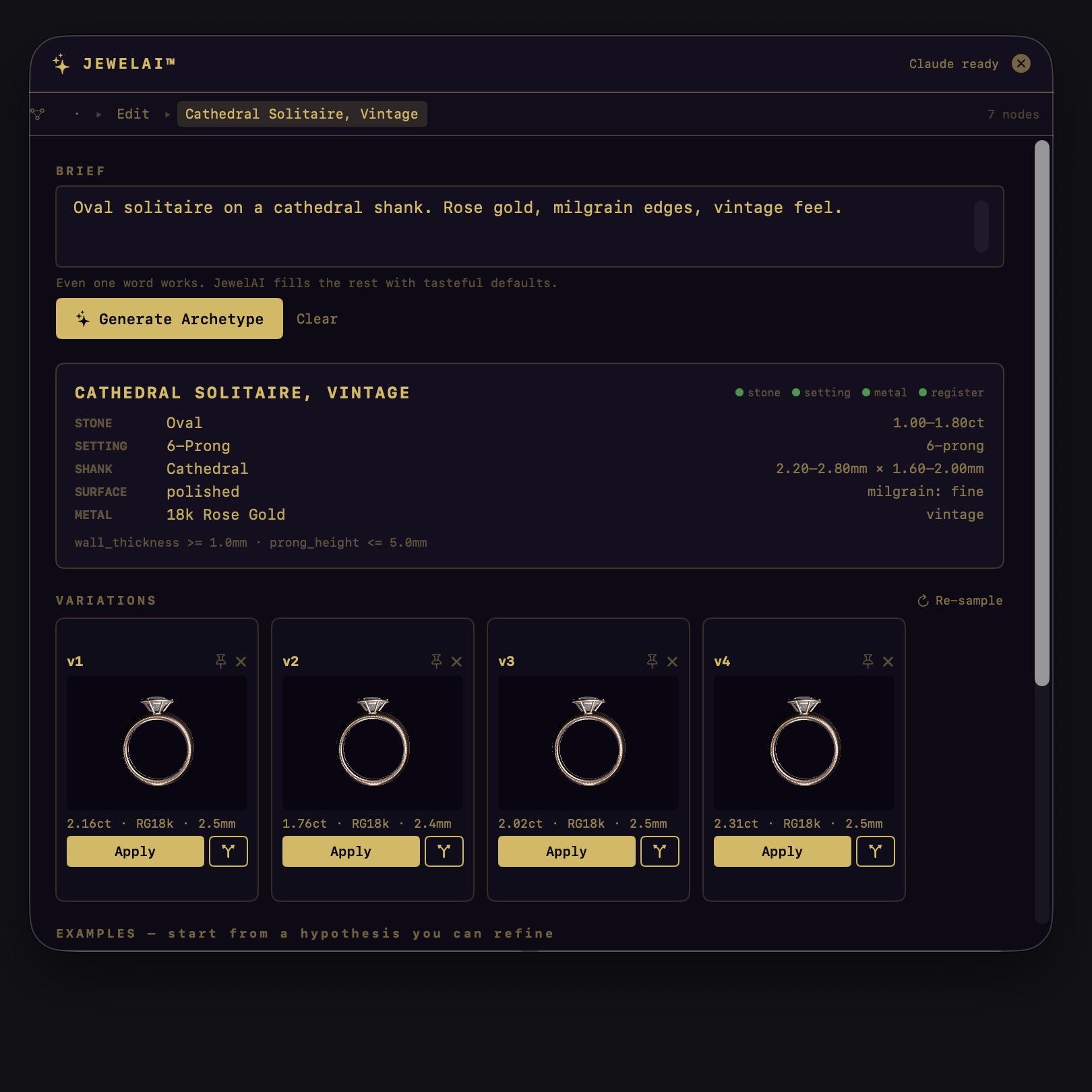Screen dimensions: 1092x1092
Task: Open the Cathedral Solitaire, Vintage tab
Action: pyautogui.click(x=302, y=114)
